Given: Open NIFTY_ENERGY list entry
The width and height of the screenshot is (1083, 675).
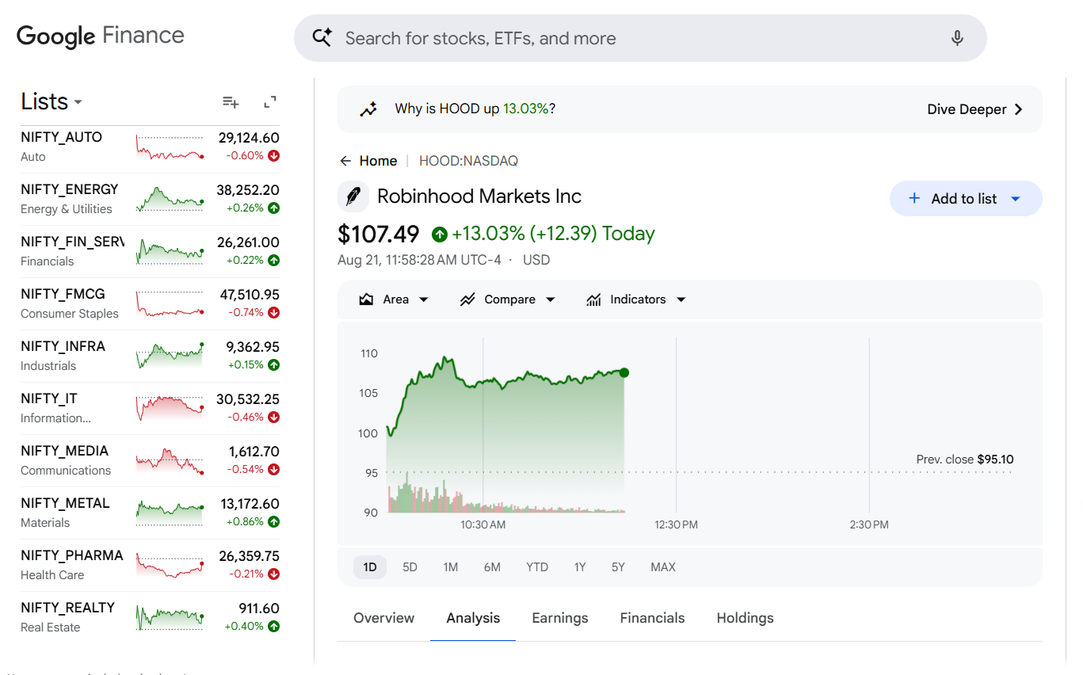Looking at the screenshot, I should pos(150,199).
